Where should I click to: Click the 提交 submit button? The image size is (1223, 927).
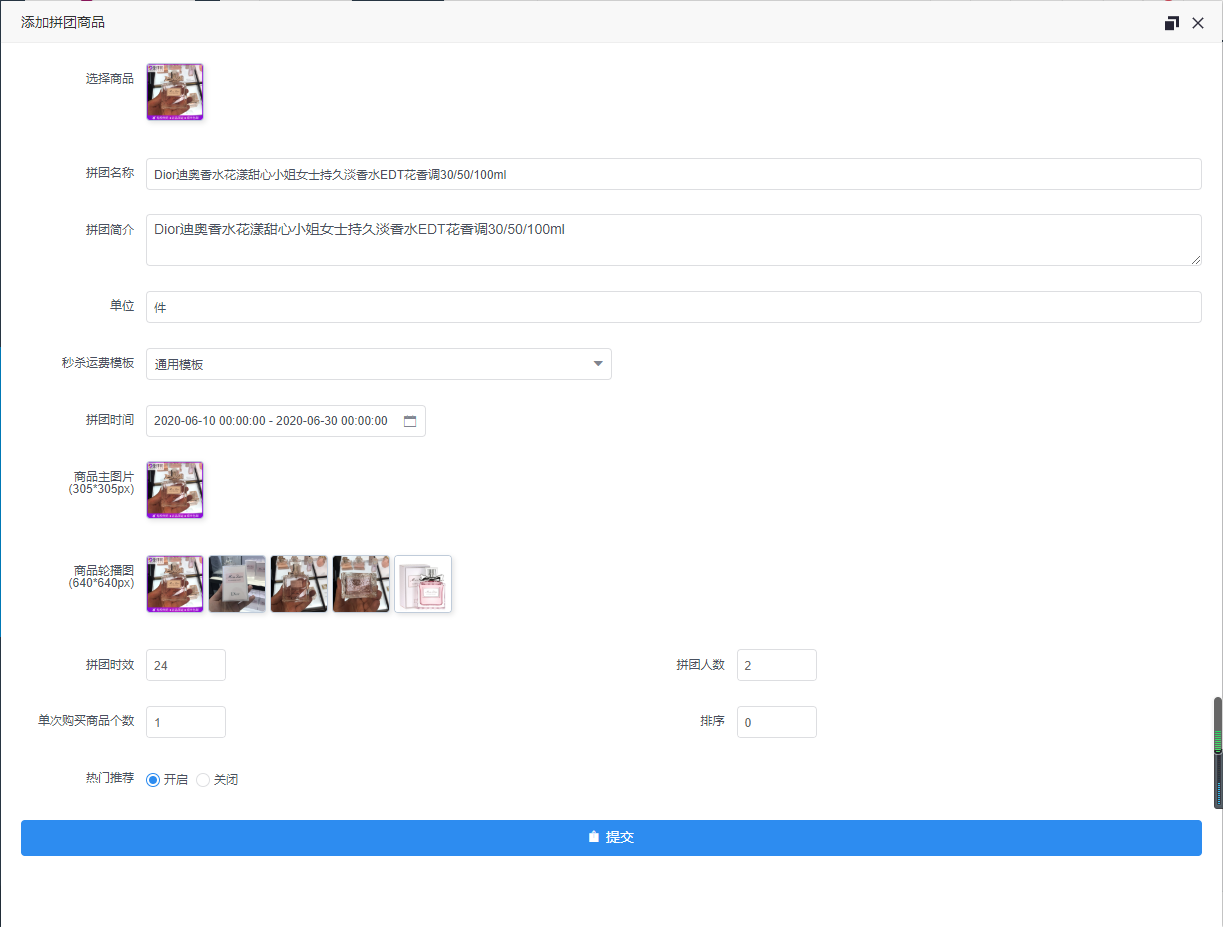tap(611, 838)
